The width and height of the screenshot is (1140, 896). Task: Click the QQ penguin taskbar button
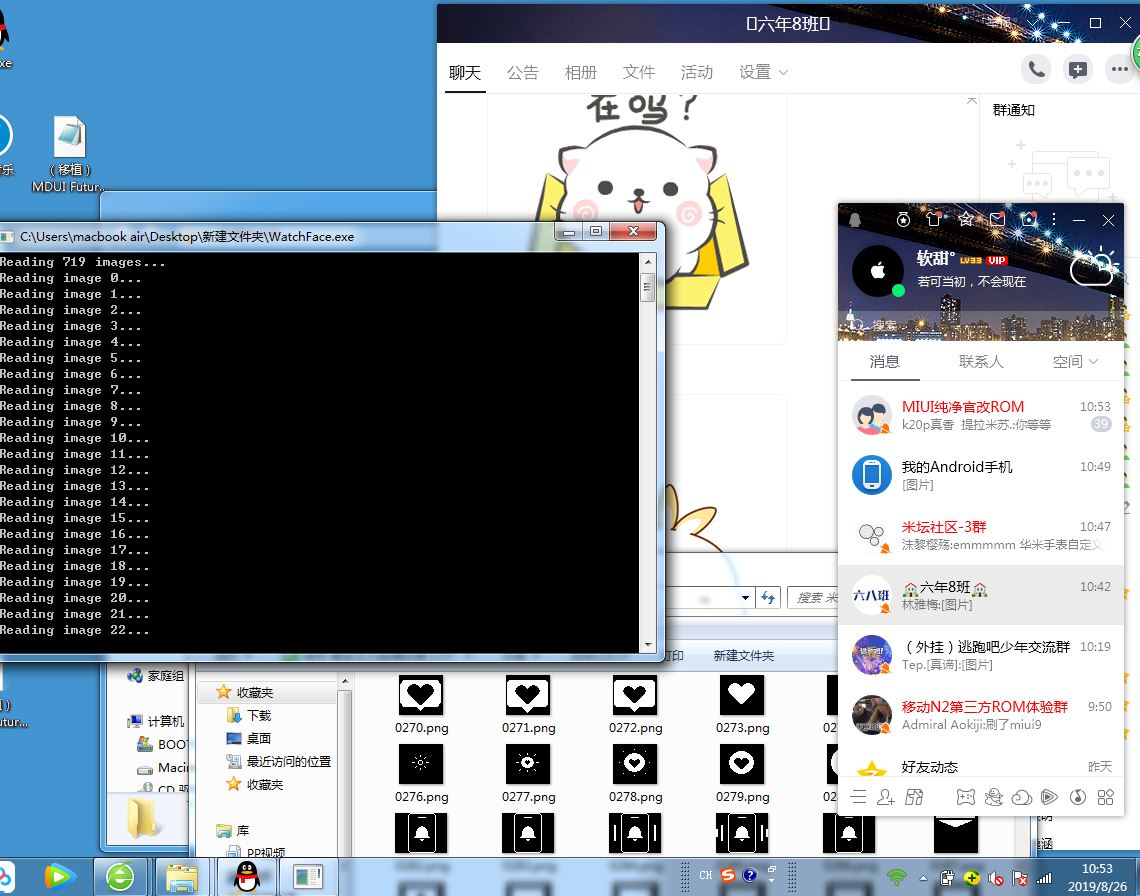(246, 876)
